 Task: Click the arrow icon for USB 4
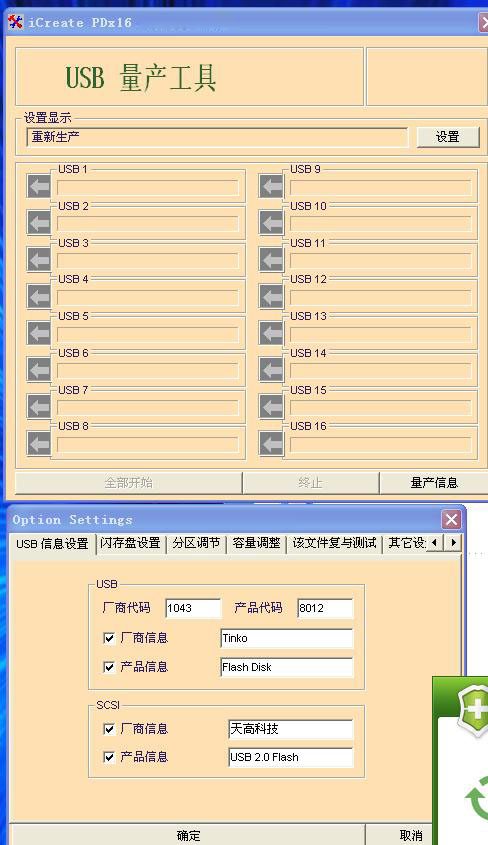tap(39, 296)
